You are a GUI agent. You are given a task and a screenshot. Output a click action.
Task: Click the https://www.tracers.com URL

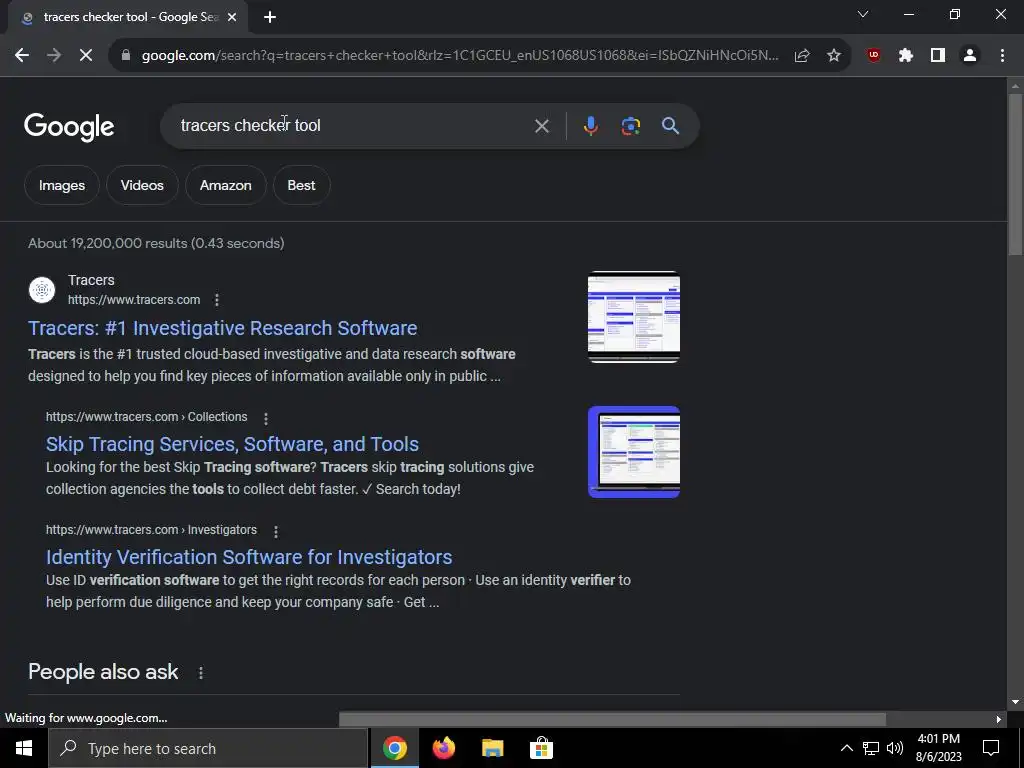tap(134, 300)
